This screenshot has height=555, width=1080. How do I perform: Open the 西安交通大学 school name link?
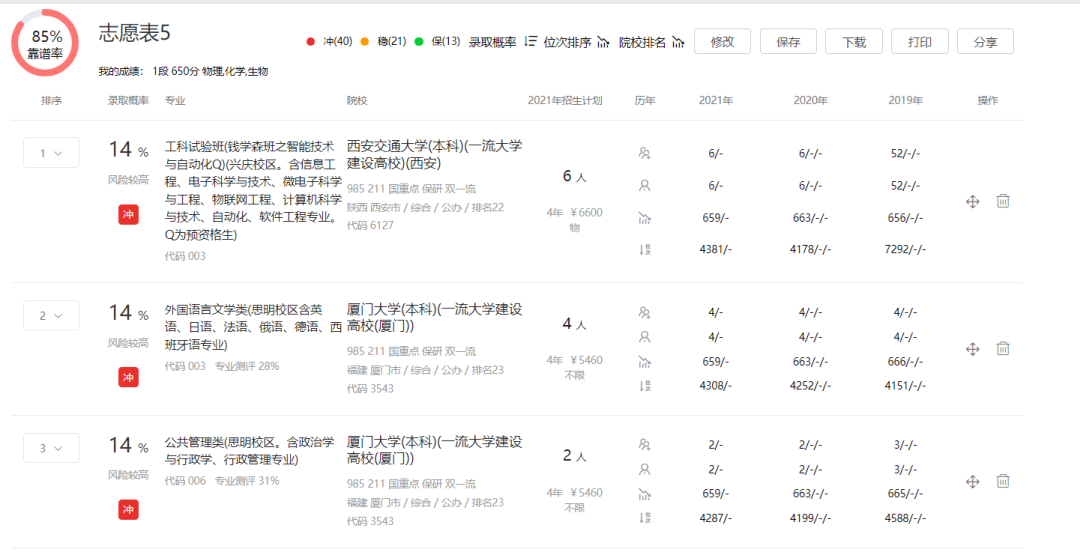[434, 154]
